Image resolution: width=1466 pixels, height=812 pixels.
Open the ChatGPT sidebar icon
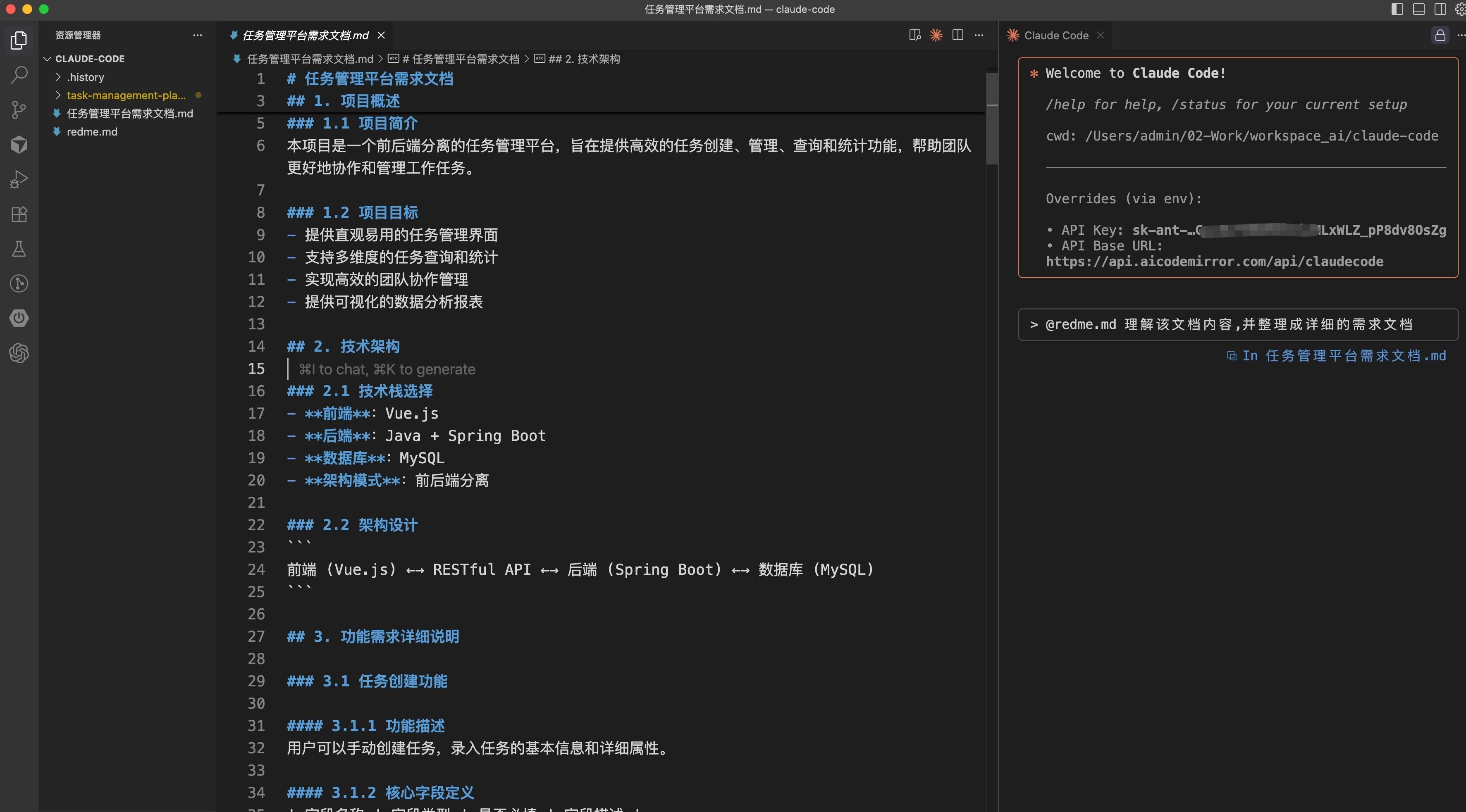click(19, 353)
